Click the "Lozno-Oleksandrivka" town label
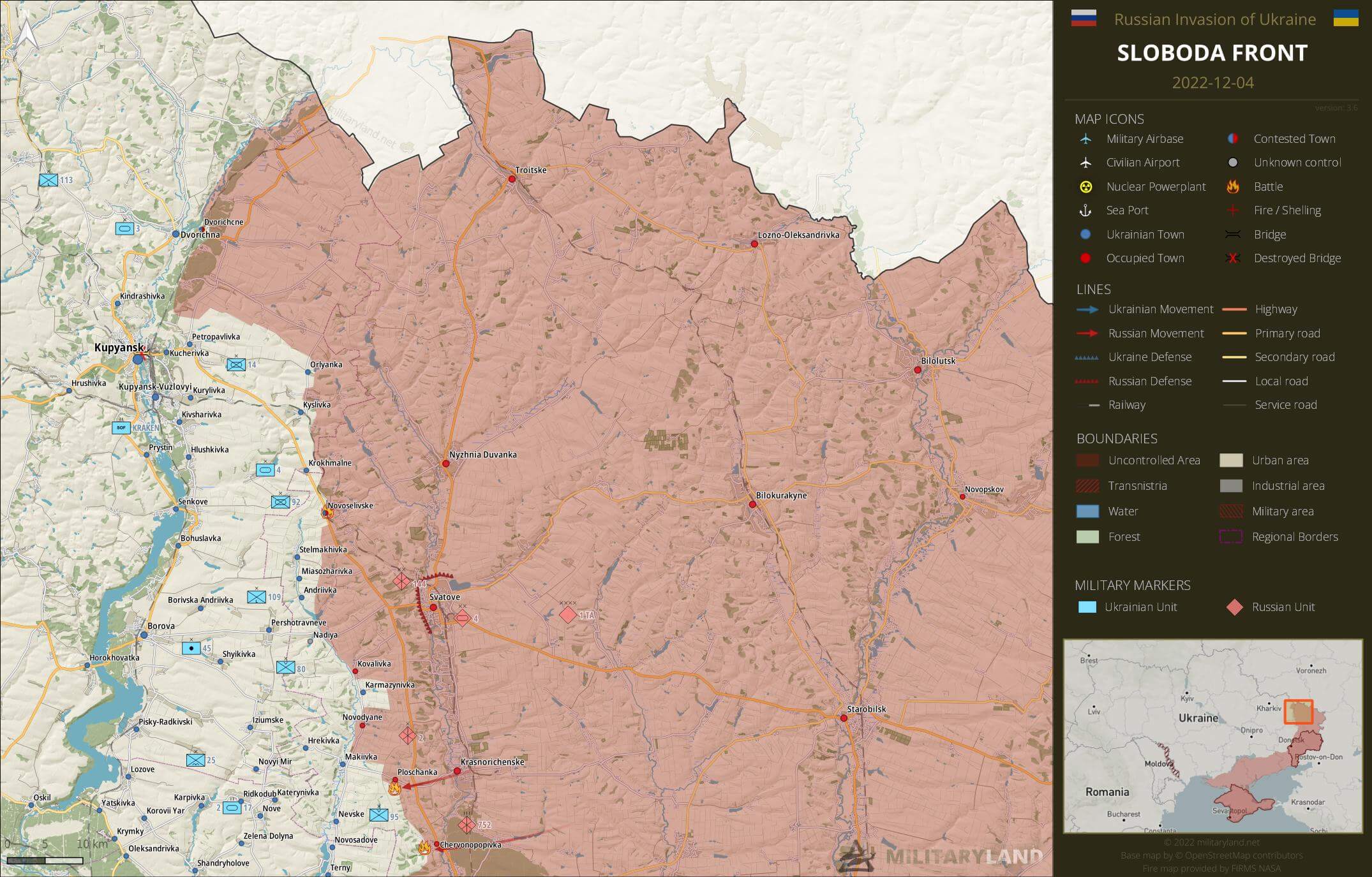 click(x=798, y=235)
